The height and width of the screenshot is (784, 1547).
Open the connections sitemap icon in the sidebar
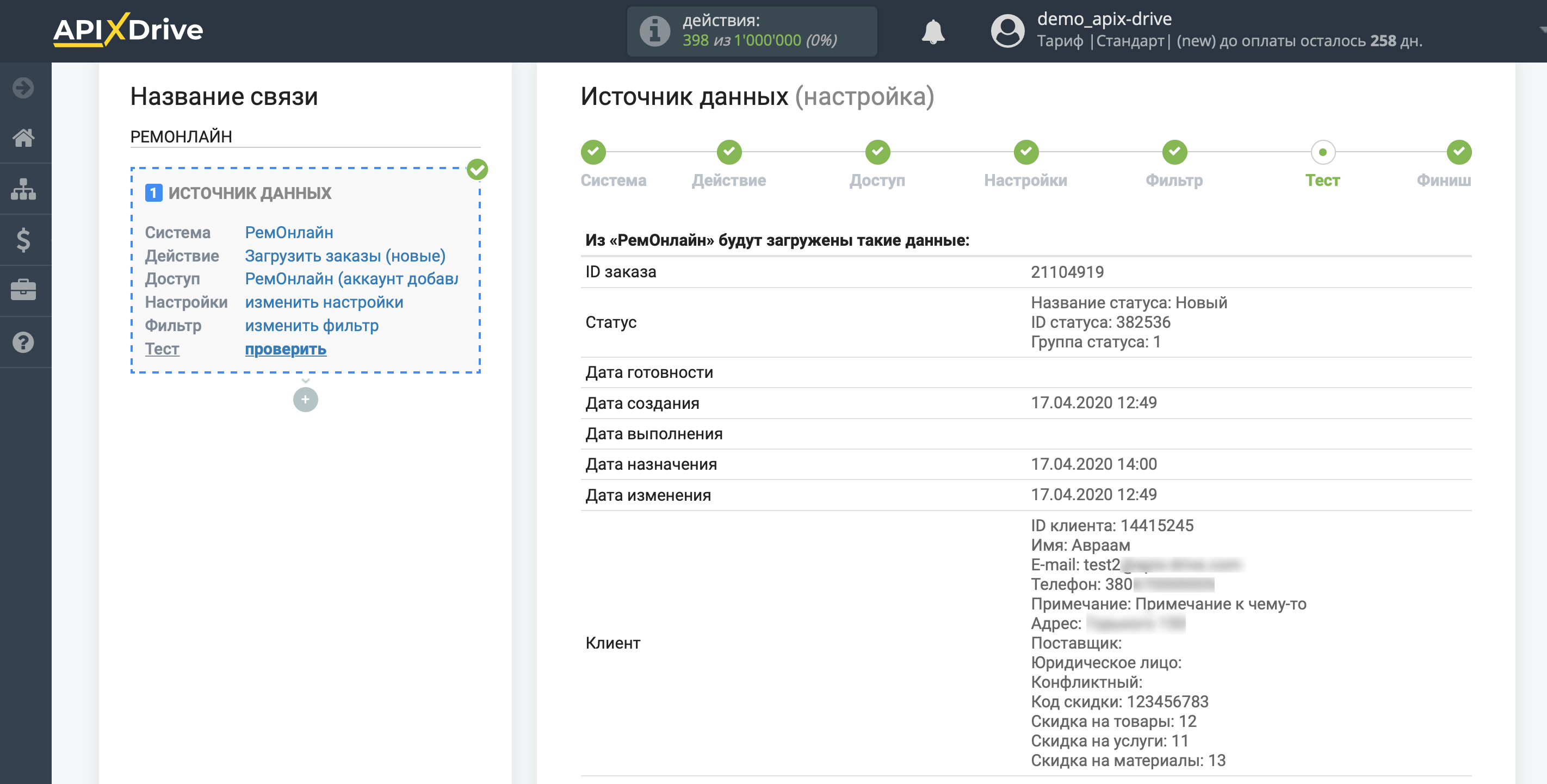click(23, 189)
